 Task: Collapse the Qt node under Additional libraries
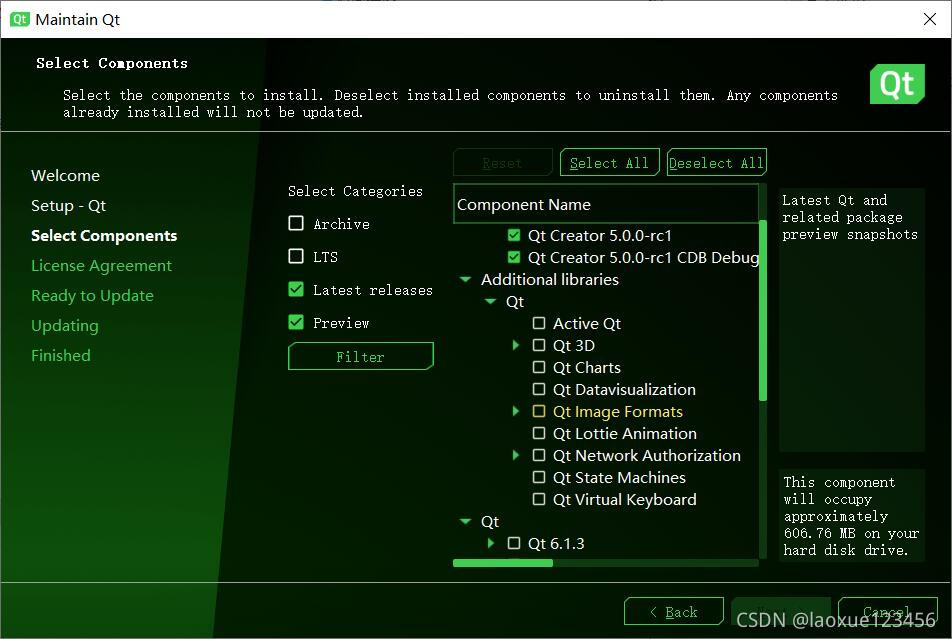491,301
